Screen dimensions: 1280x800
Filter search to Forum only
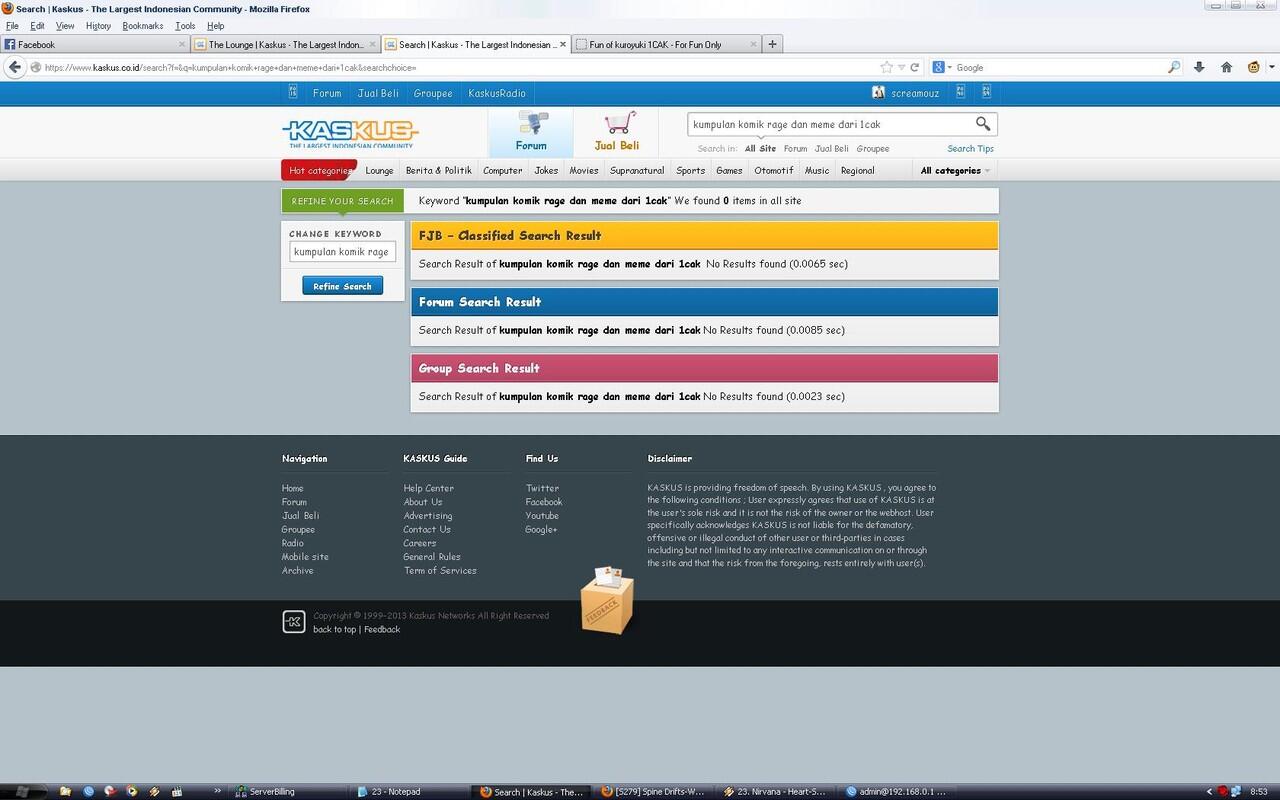coord(795,148)
